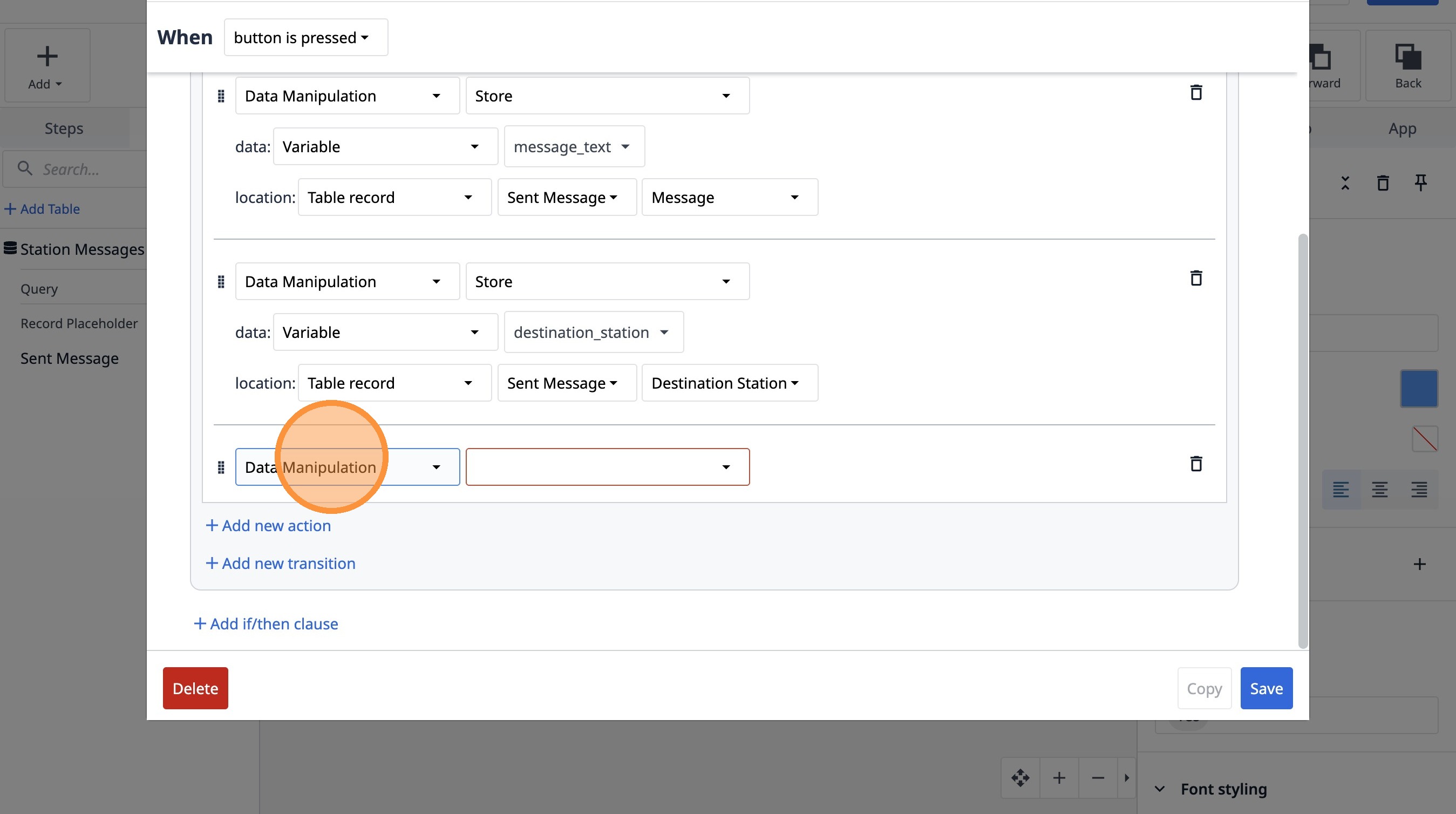The image size is (1456, 814).
Task: Delete the destination_station Store action
Action: [x=1195, y=278]
